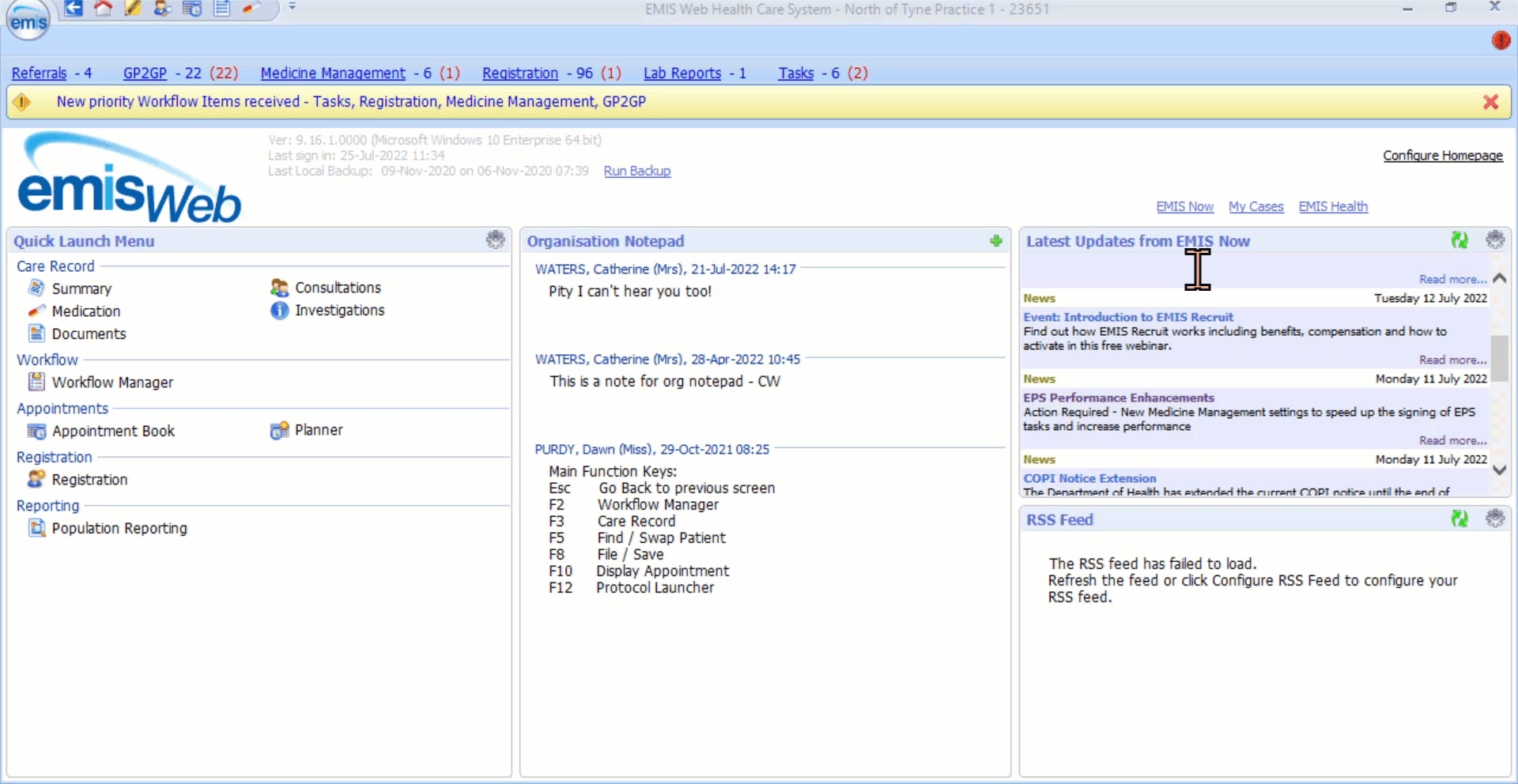Open the Tasks workflow link

795,73
